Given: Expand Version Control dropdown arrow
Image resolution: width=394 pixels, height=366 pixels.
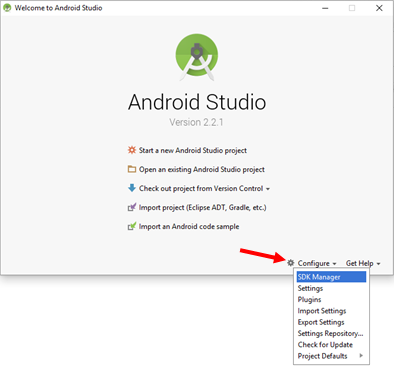Looking at the screenshot, I should point(268,189).
